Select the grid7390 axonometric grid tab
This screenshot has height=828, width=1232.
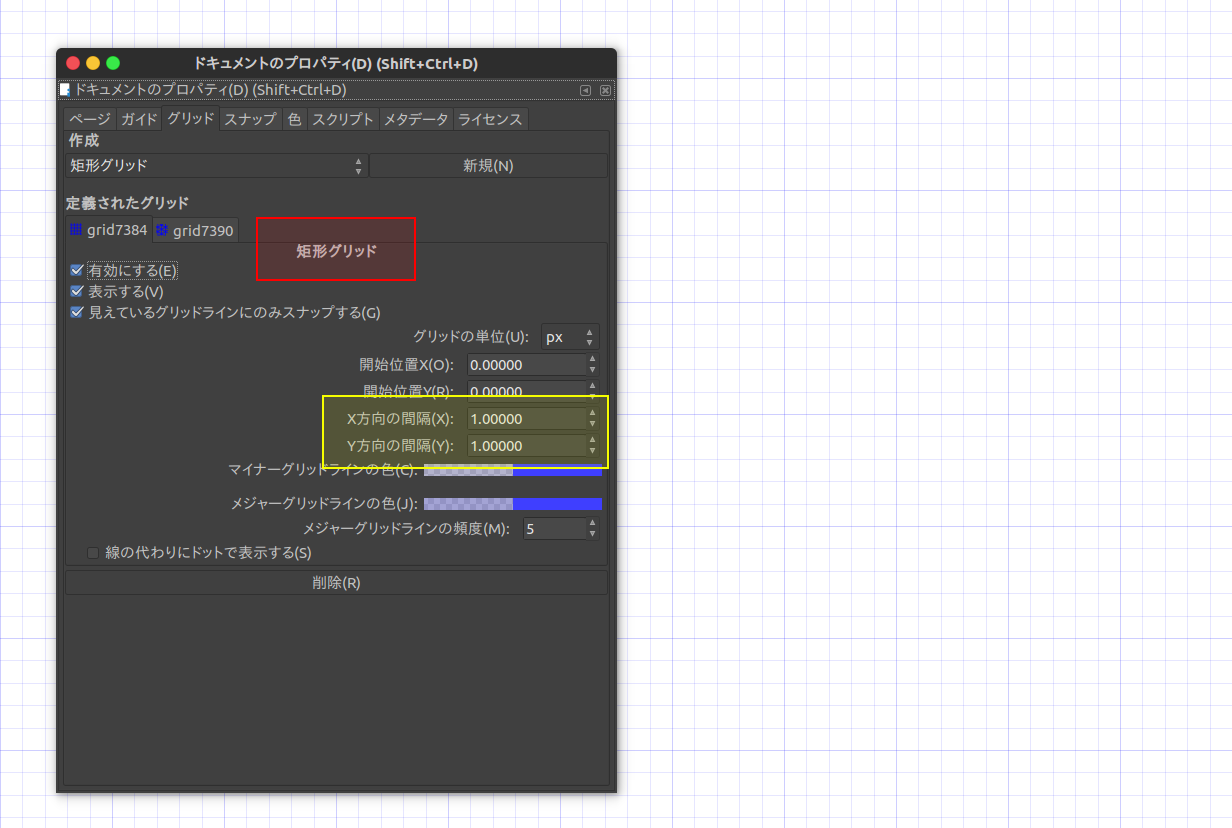click(x=195, y=231)
